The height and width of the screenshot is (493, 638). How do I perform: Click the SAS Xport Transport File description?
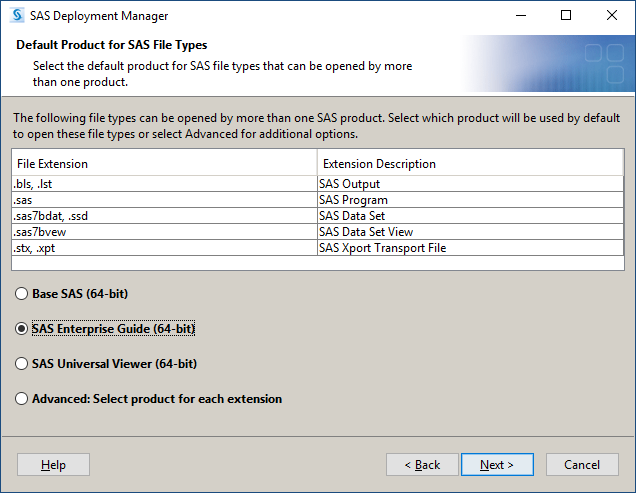[382, 248]
